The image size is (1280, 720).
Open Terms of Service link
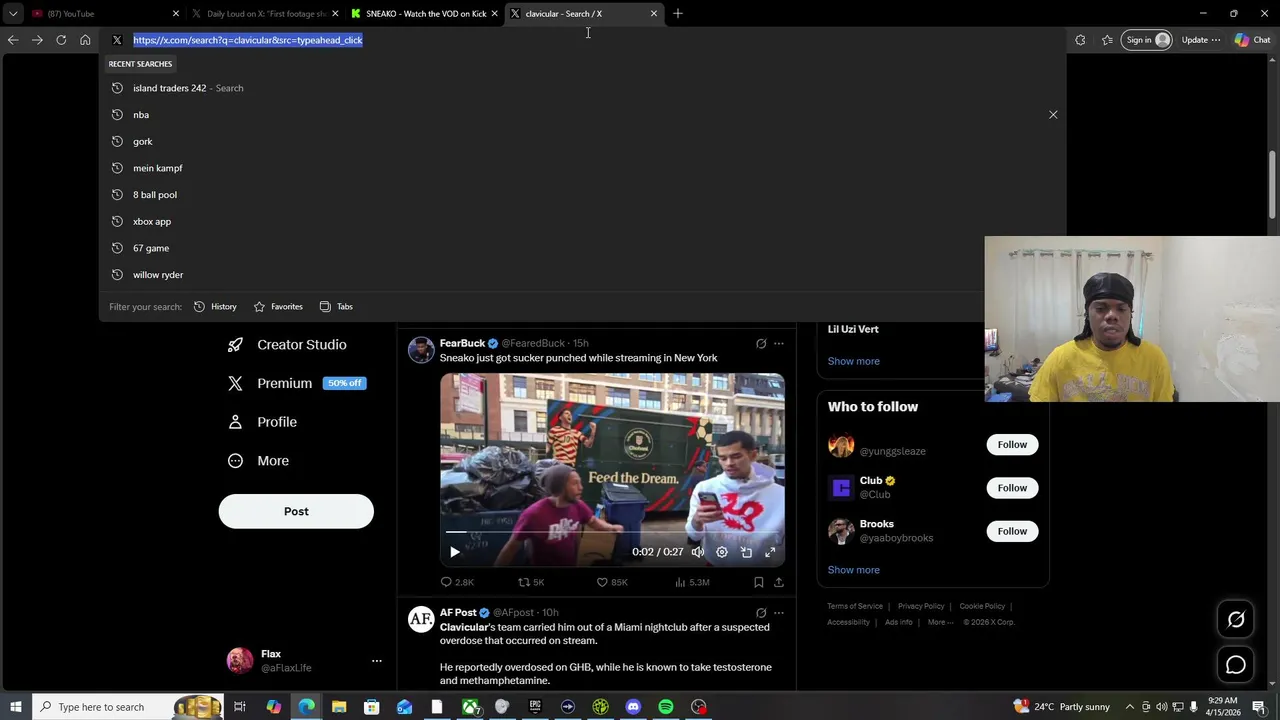[x=855, y=606]
